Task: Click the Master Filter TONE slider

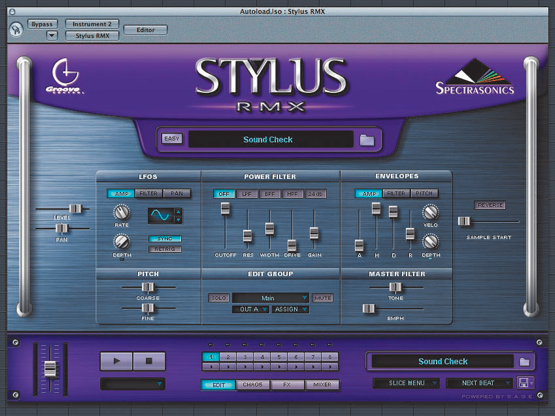Action: (x=395, y=287)
